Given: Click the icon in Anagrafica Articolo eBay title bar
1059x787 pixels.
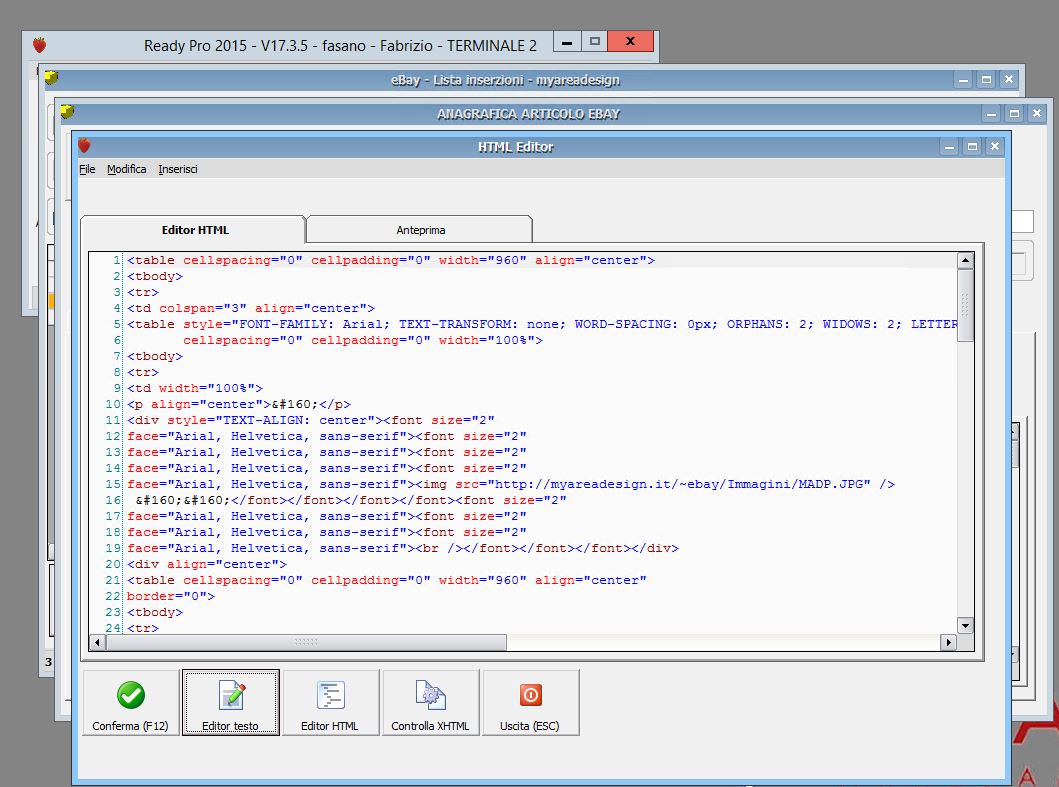Looking at the screenshot, I should [67, 112].
